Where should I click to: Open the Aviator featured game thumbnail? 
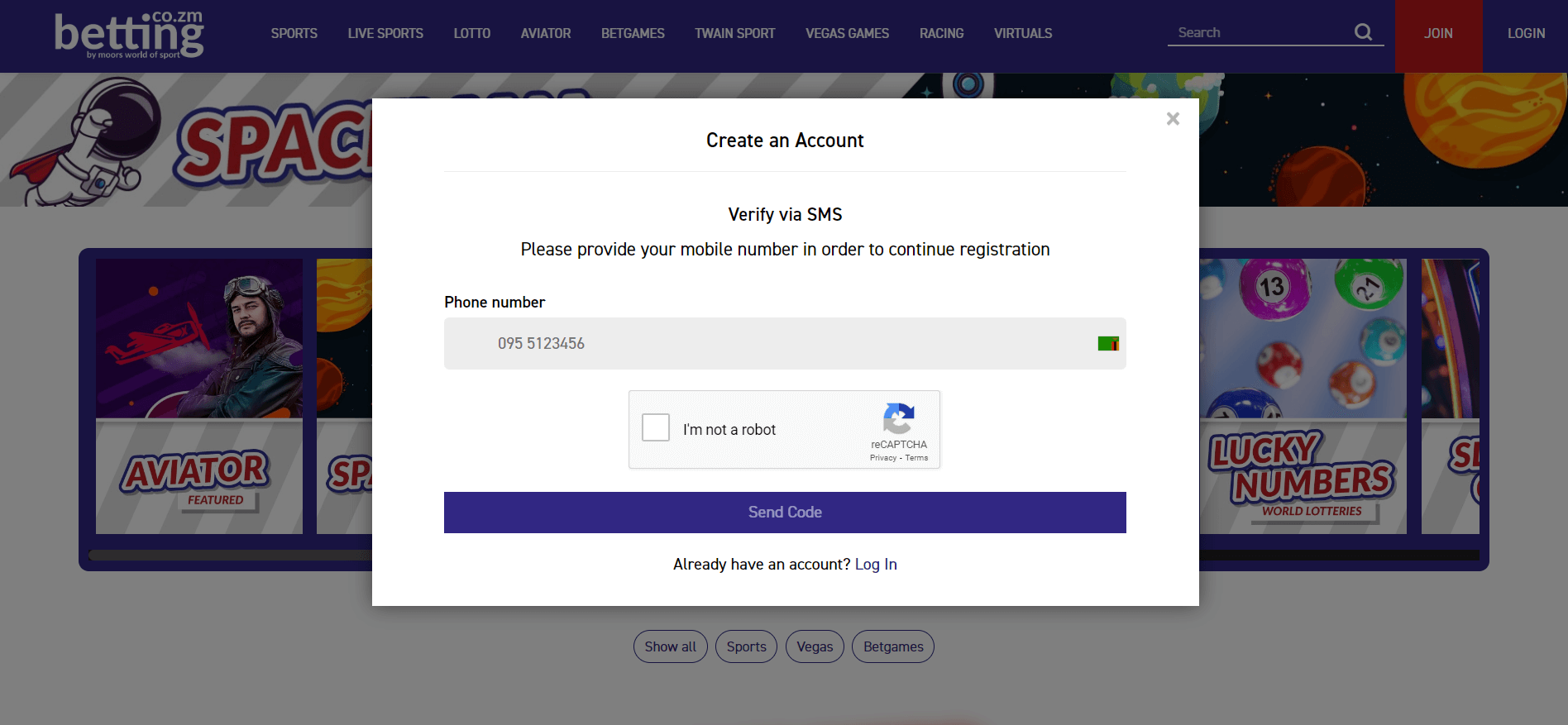199,396
